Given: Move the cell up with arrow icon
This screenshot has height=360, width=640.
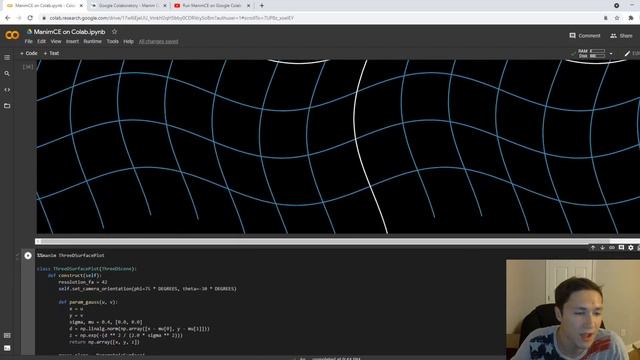Looking at the screenshot, I should click(x=593, y=247).
